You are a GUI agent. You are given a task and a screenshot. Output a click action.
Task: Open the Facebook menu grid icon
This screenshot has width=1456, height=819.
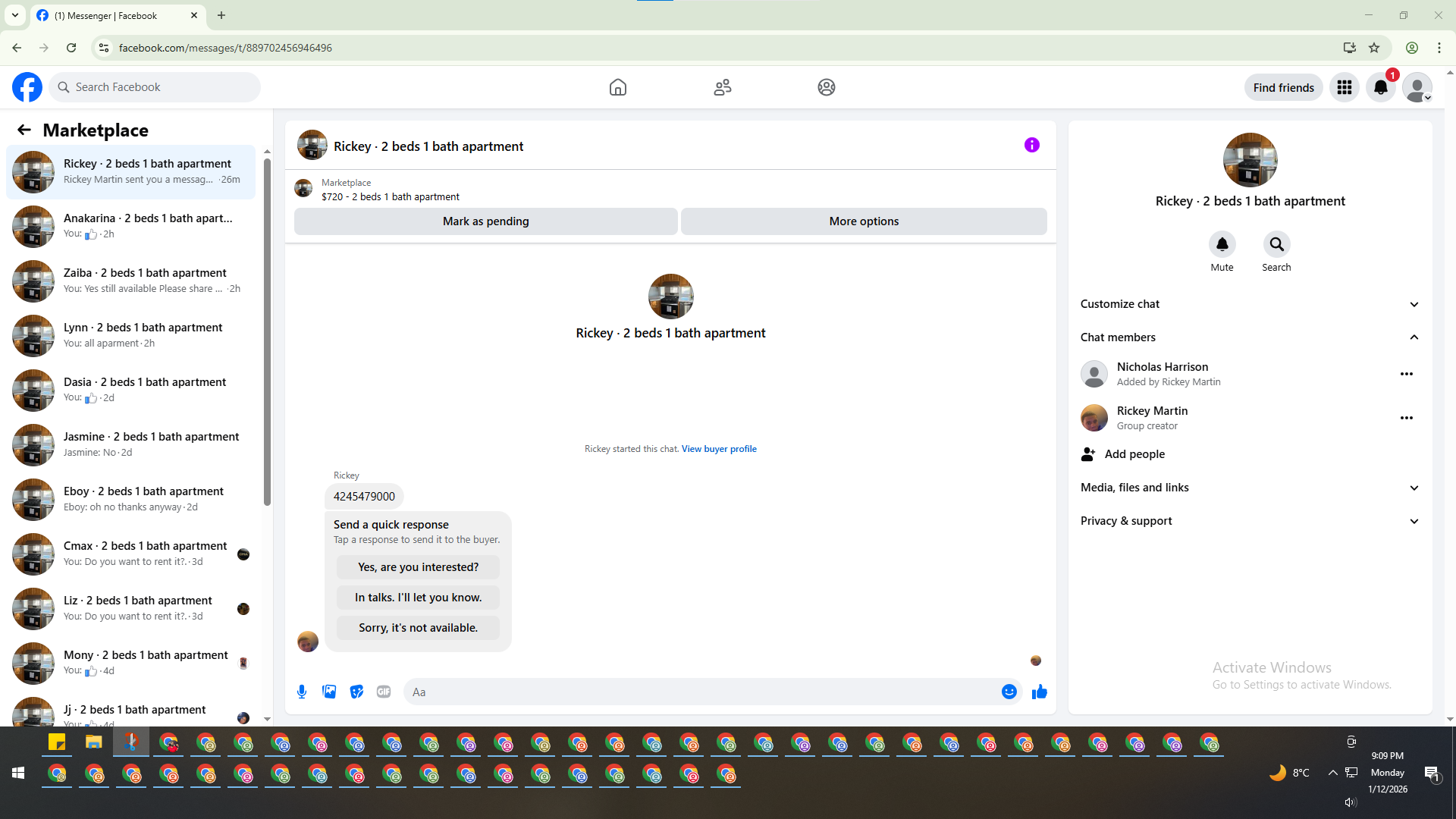tap(1345, 87)
